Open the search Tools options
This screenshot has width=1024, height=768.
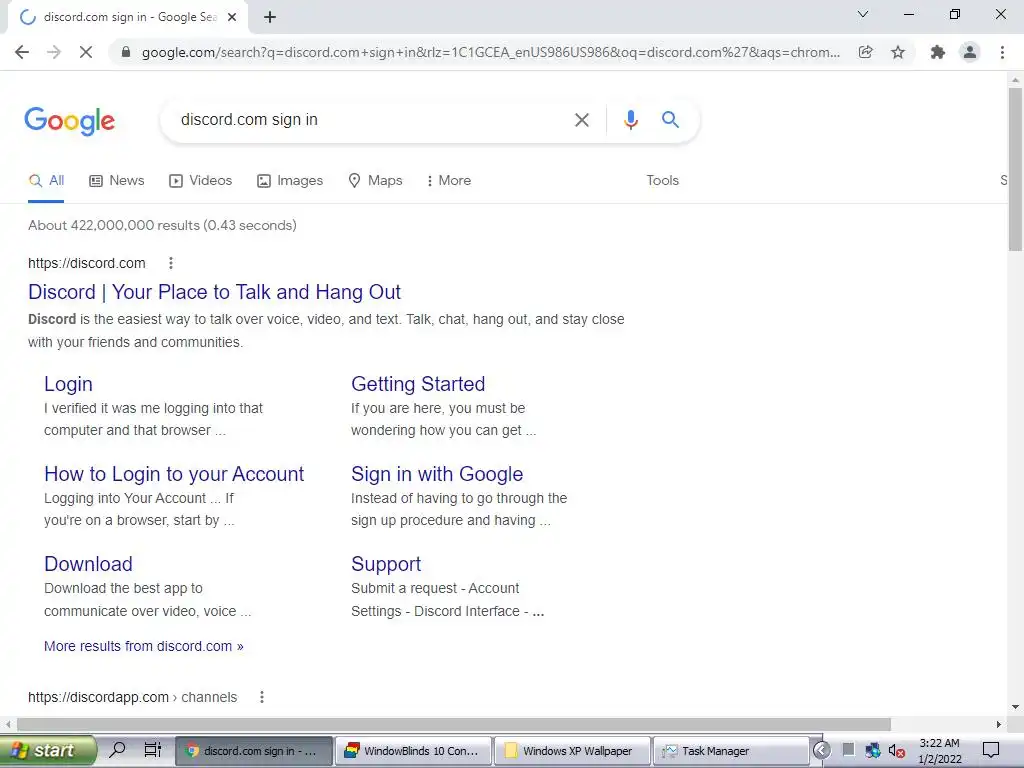pyautogui.click(x=662, y=181)
